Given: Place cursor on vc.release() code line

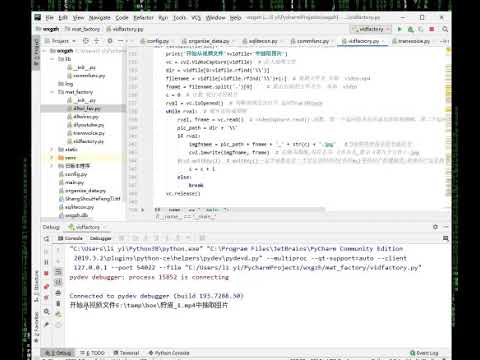Looking at the screenshot, I should pos(183,193).
